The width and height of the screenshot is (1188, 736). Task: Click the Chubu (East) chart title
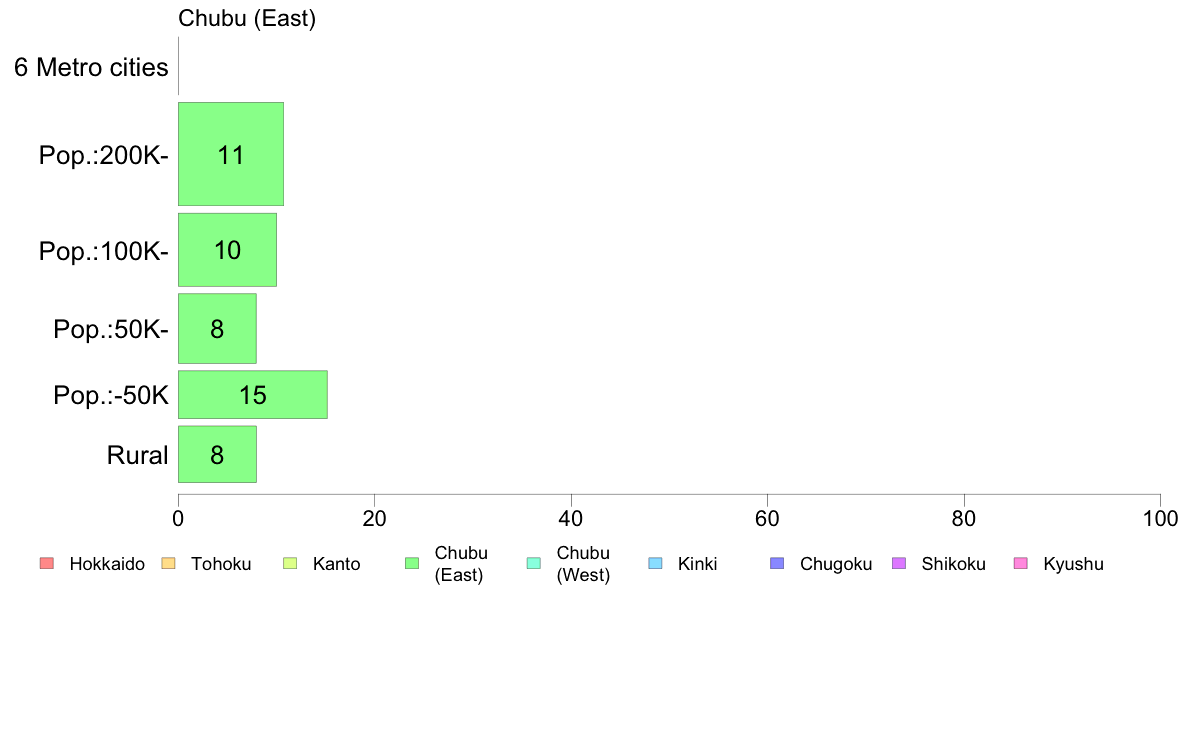pos(247,18)
